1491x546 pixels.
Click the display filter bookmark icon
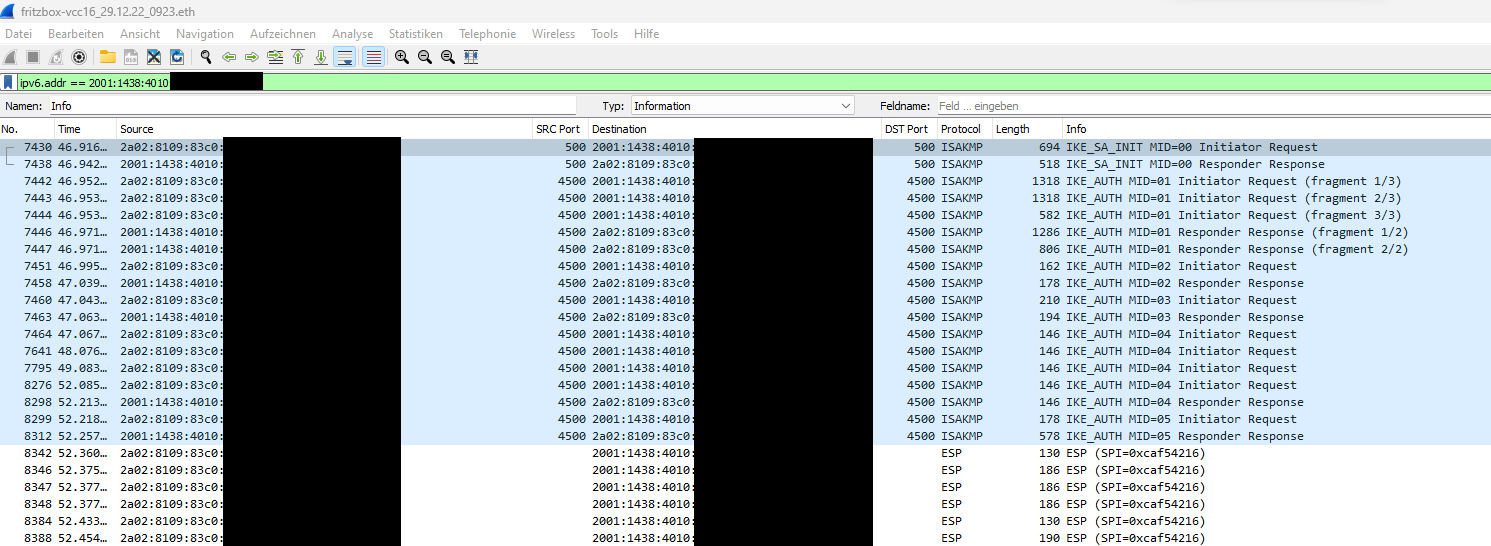pyautogui.click(x=8, y=82)
